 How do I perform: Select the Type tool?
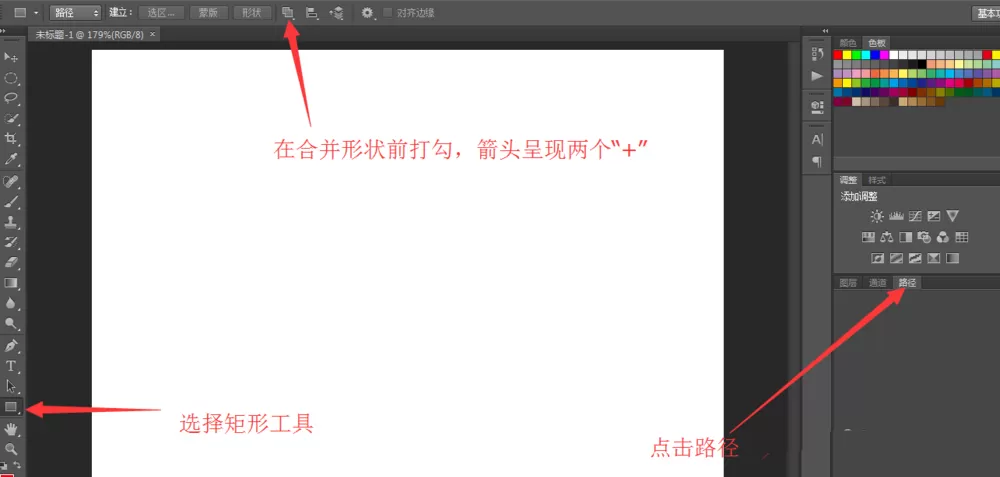(x=11, y=366)
